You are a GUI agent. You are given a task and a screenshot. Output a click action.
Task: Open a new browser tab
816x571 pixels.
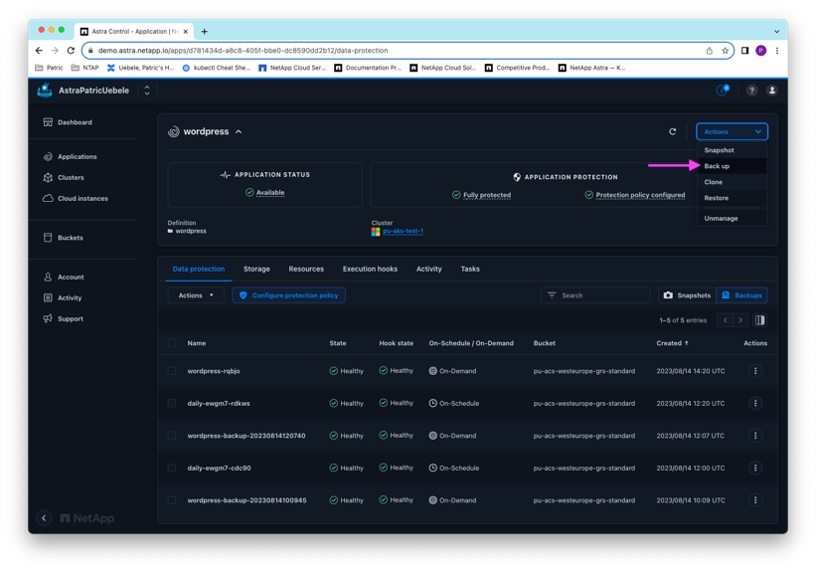(x=205, y=31)
